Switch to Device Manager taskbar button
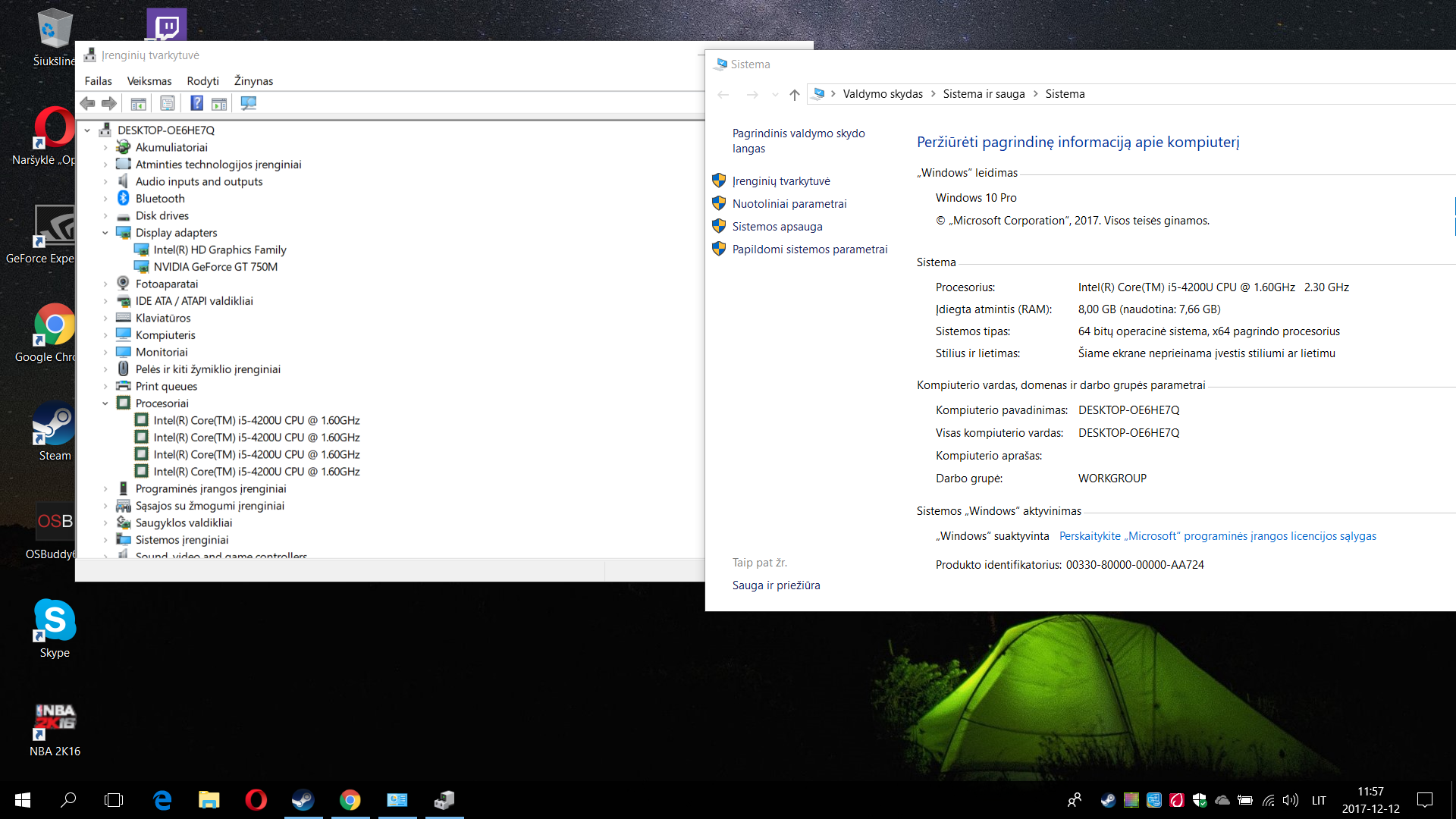This screenshot has height=819, width=1456. (444, 800)
